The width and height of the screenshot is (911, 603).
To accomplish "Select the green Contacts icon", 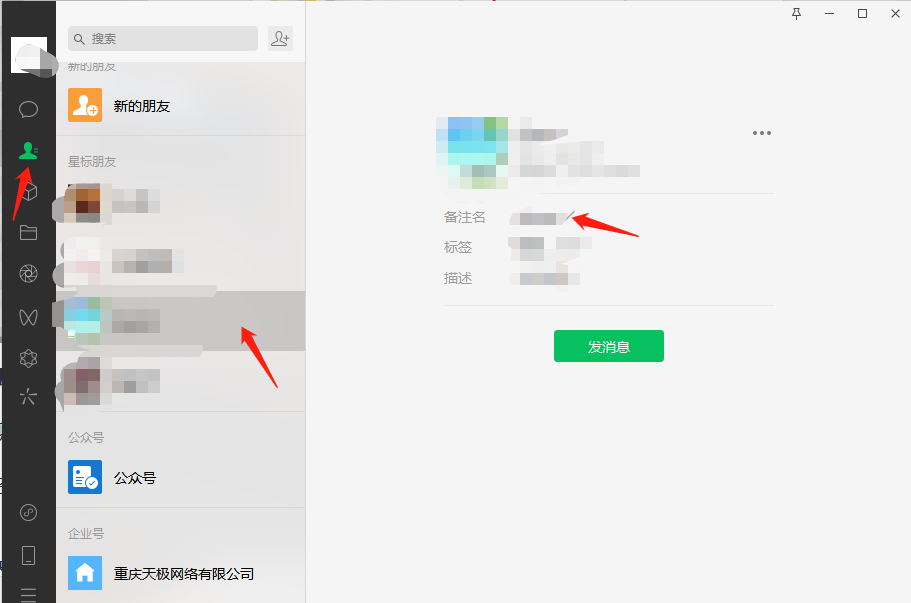I will [x=28, y=150].
